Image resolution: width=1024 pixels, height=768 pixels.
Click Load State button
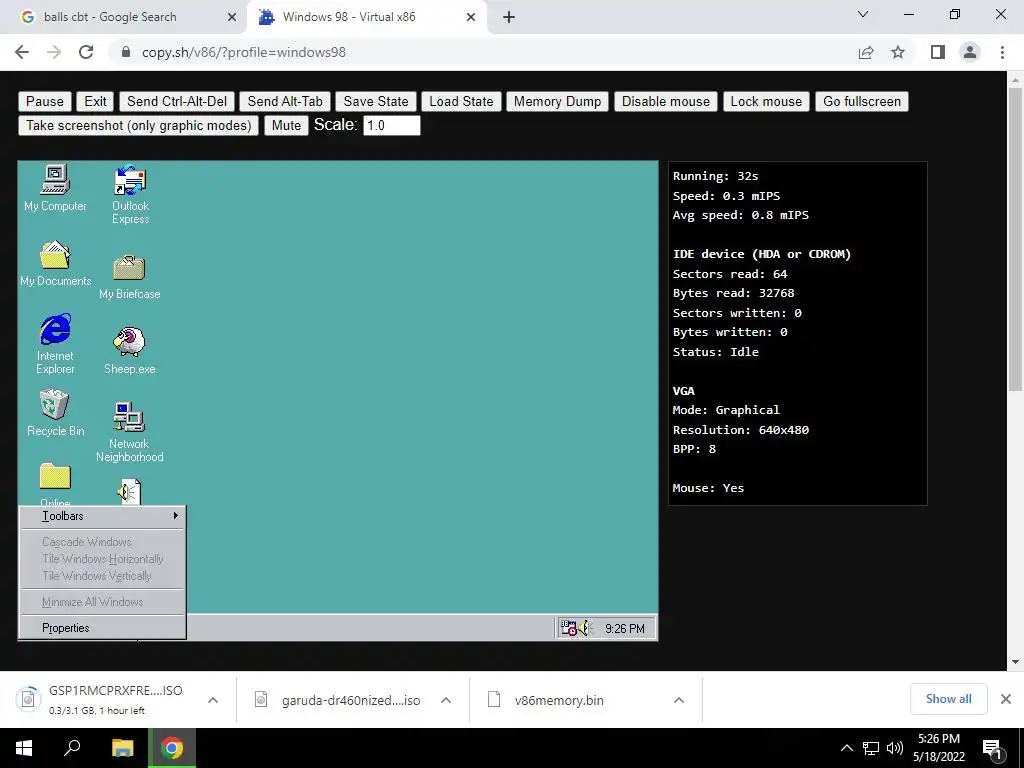coord(461,101)
